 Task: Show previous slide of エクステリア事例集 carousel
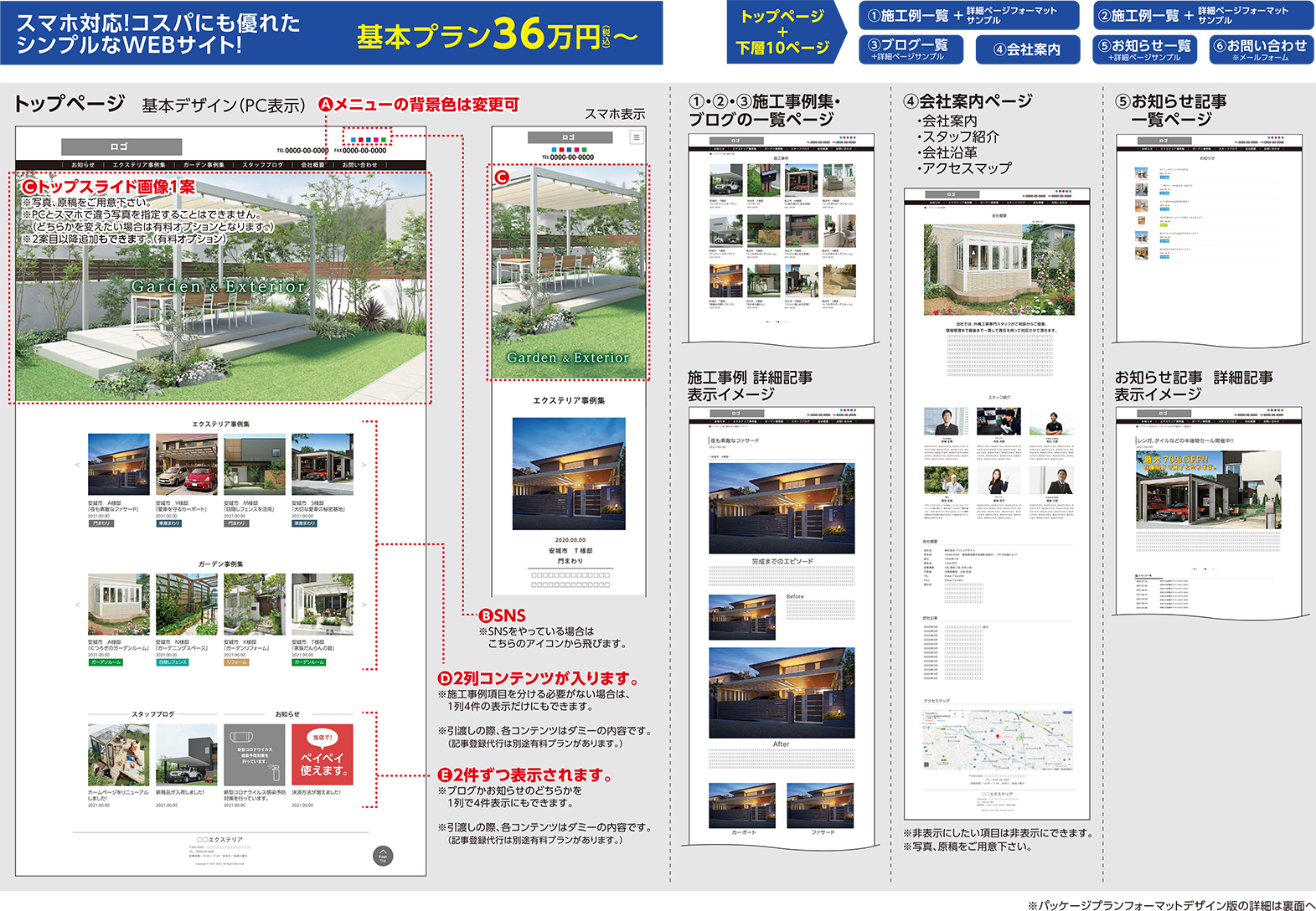[x=78, y=465]
